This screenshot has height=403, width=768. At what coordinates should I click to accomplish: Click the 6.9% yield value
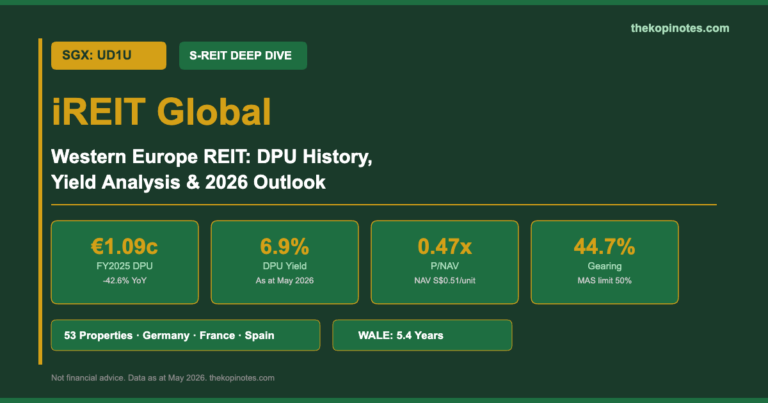pos(285,246)
